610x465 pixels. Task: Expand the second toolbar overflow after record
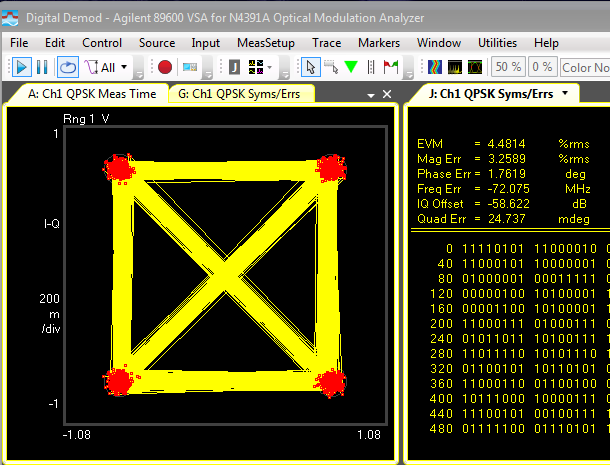[208, 67]
